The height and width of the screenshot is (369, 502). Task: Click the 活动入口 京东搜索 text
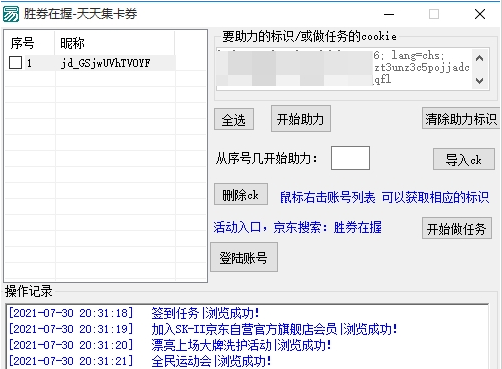297,228
